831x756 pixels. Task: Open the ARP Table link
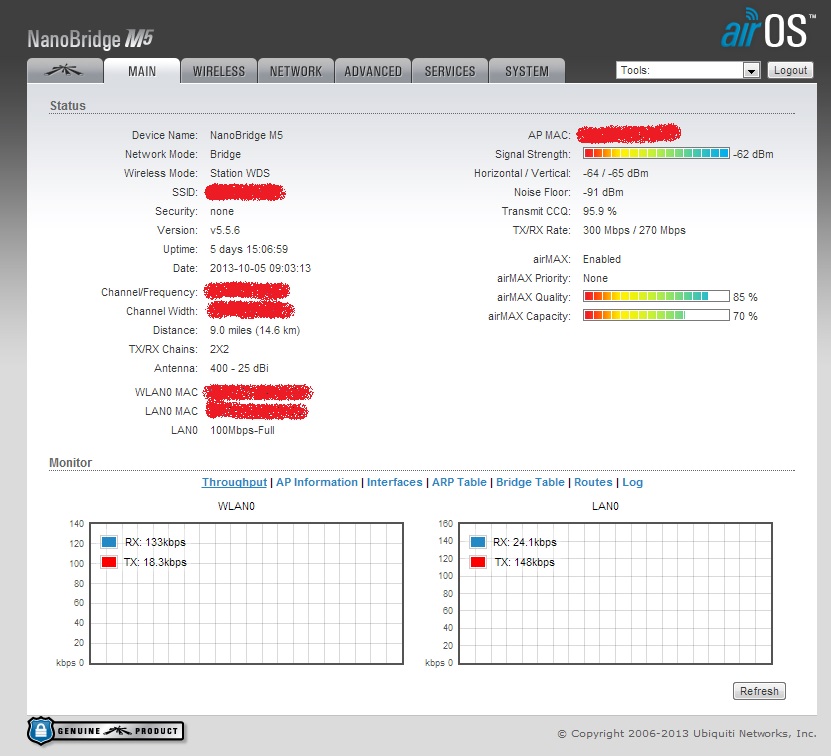[x=459, y=482]
